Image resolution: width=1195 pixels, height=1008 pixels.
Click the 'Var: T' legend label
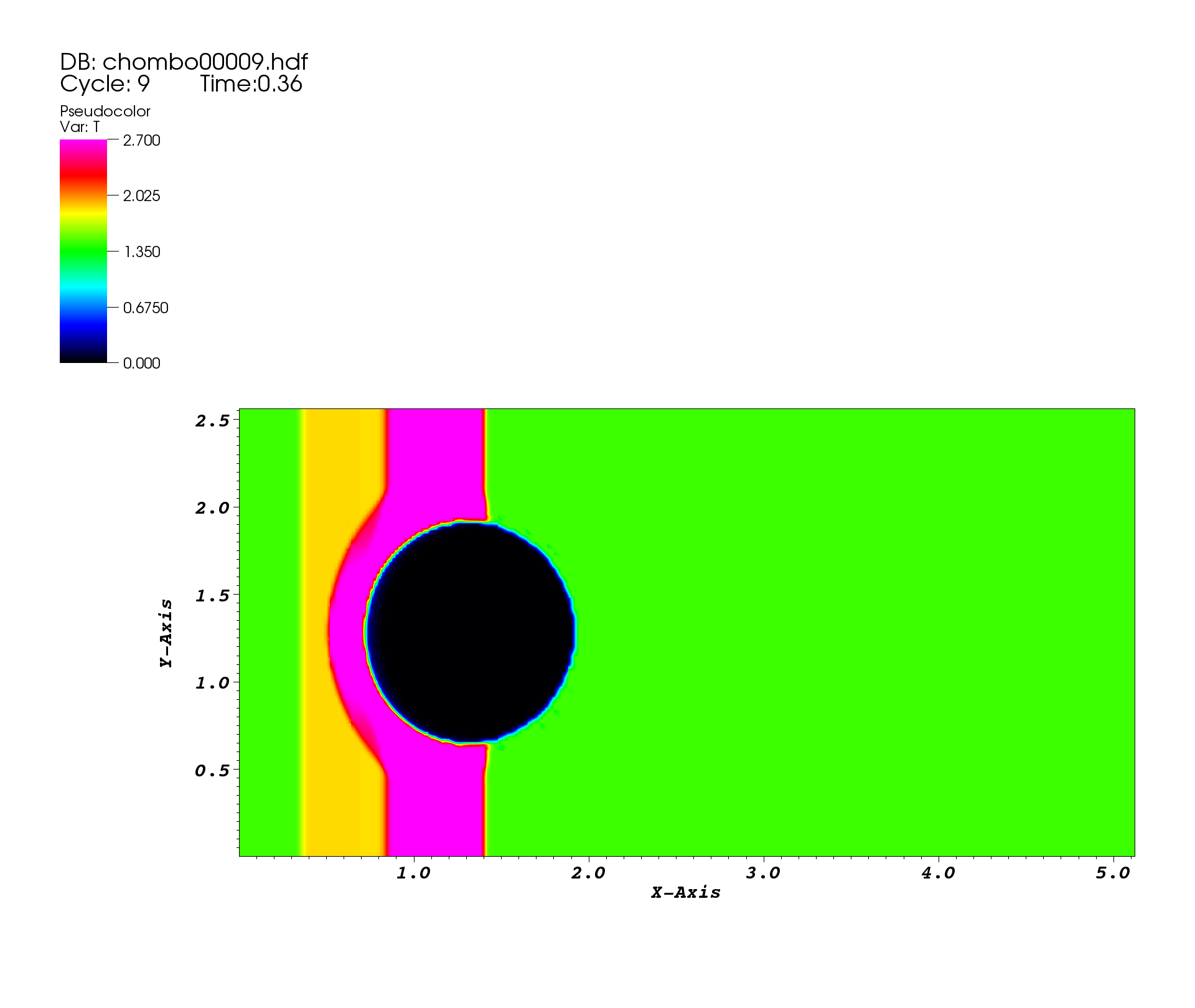tap(80, 127)
